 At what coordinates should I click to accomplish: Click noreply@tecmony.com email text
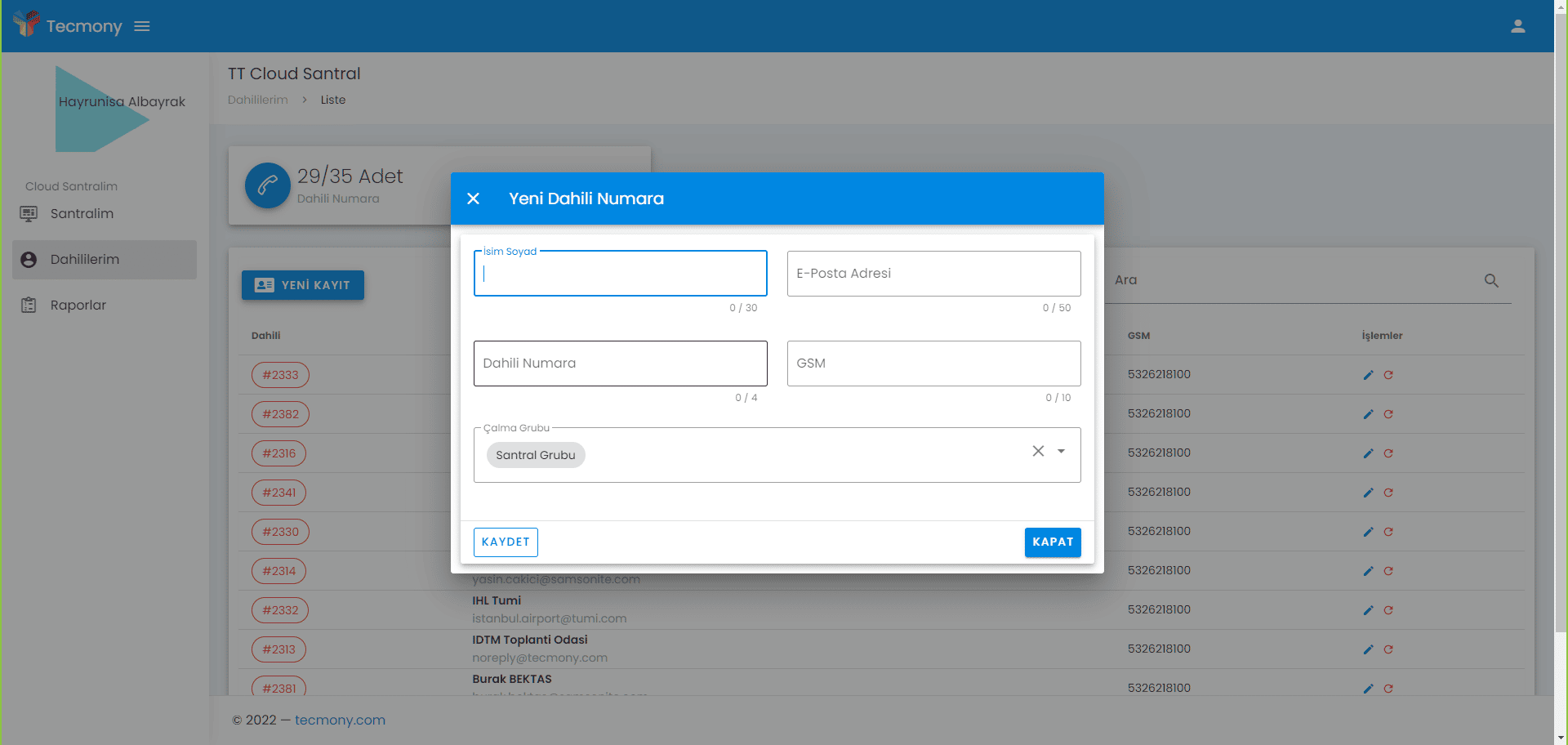[540, 658]
